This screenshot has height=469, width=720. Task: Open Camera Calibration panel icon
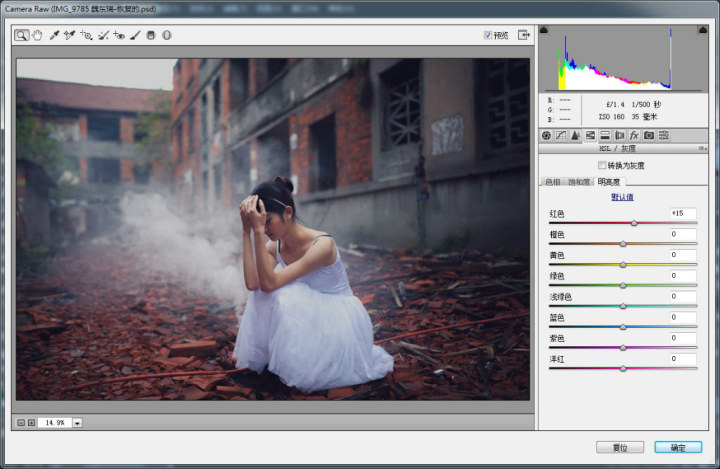(x=649, y=135)
